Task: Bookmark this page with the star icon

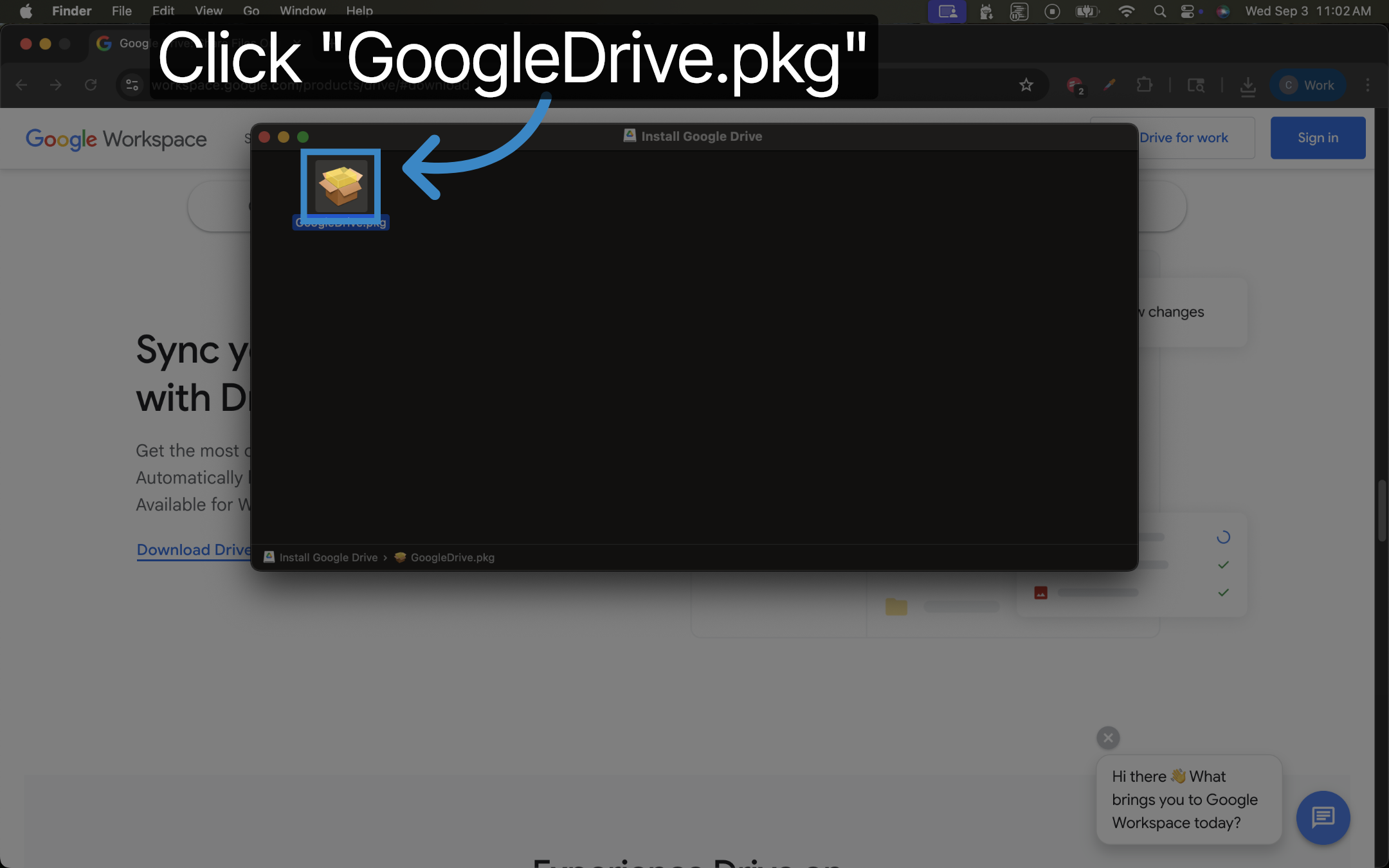Action: 1026,85
